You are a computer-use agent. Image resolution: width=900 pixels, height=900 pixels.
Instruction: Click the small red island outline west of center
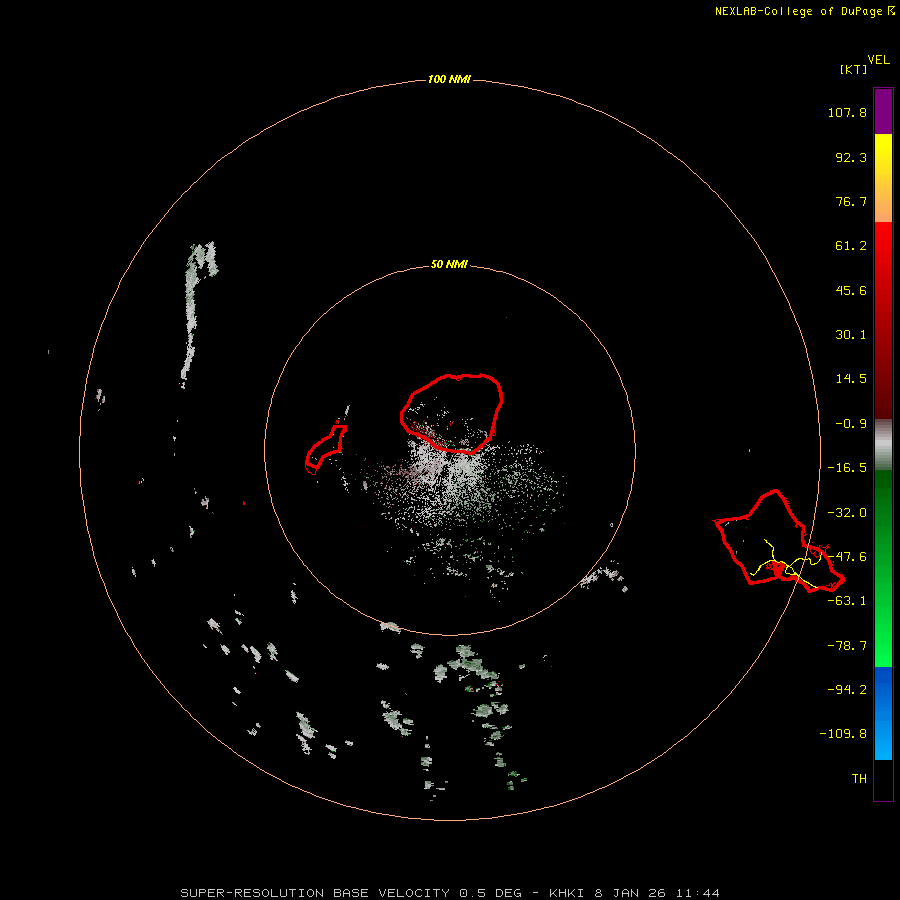pos(325,449)
